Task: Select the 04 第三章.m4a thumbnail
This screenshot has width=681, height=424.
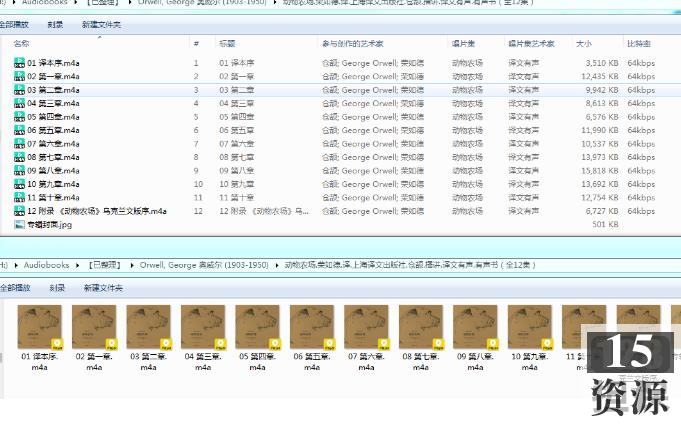Action: tap(203, 327)
